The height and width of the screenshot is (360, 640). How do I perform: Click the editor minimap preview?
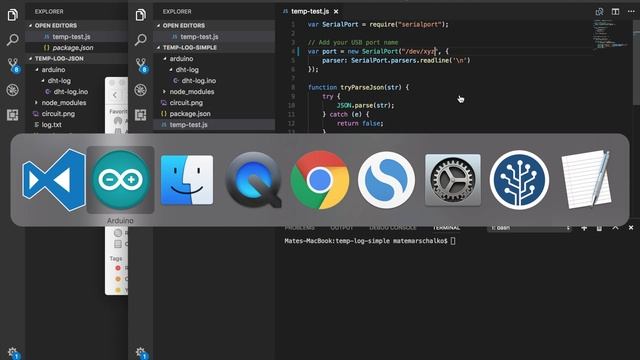[x=610, y=35]
